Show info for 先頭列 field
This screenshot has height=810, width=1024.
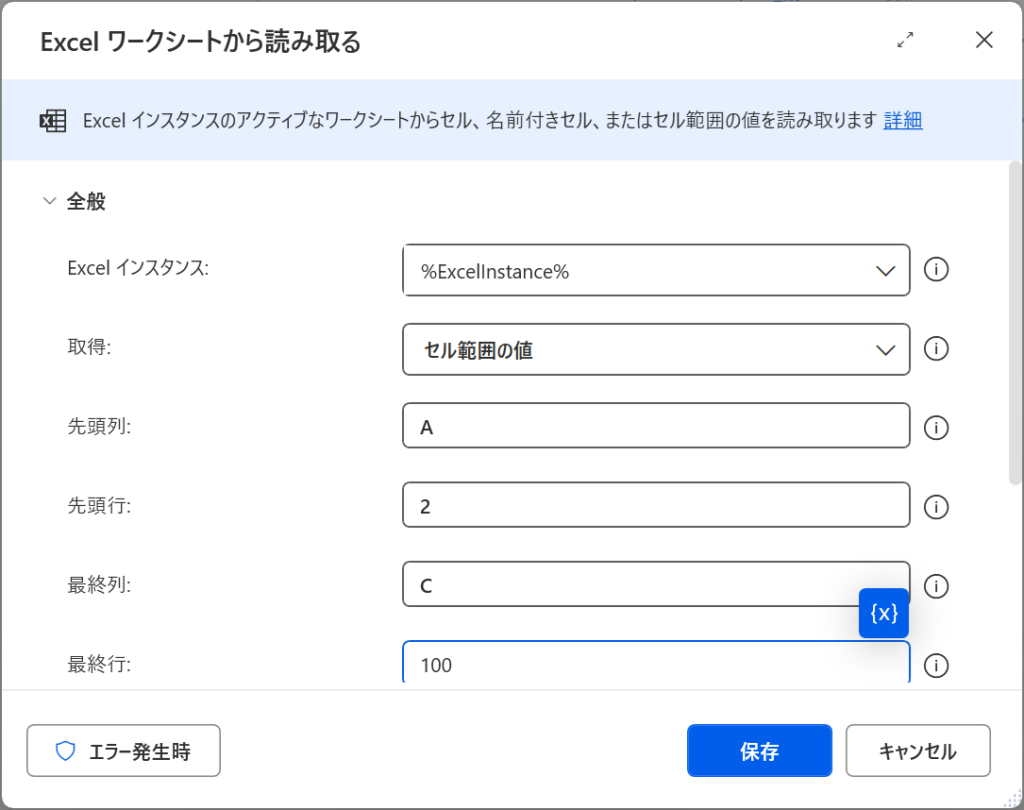(x=936, y=428)
